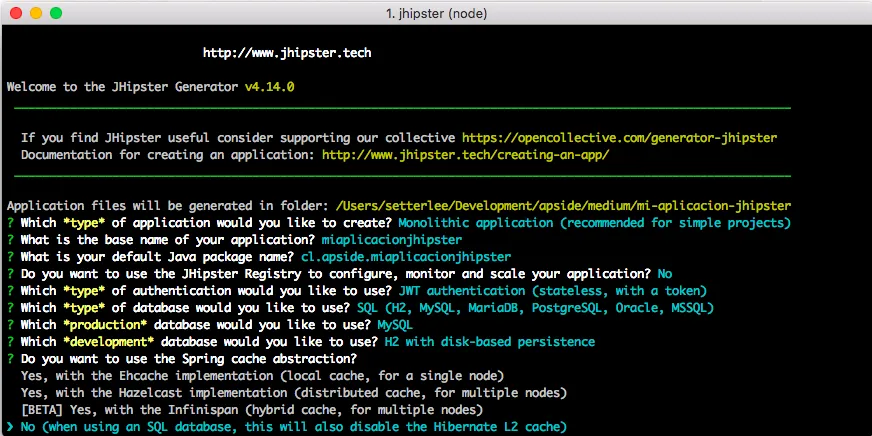Click the 'Documentation for creating an application:' label
The height and width of the screenshot is (436, 872).
[168, 155]
